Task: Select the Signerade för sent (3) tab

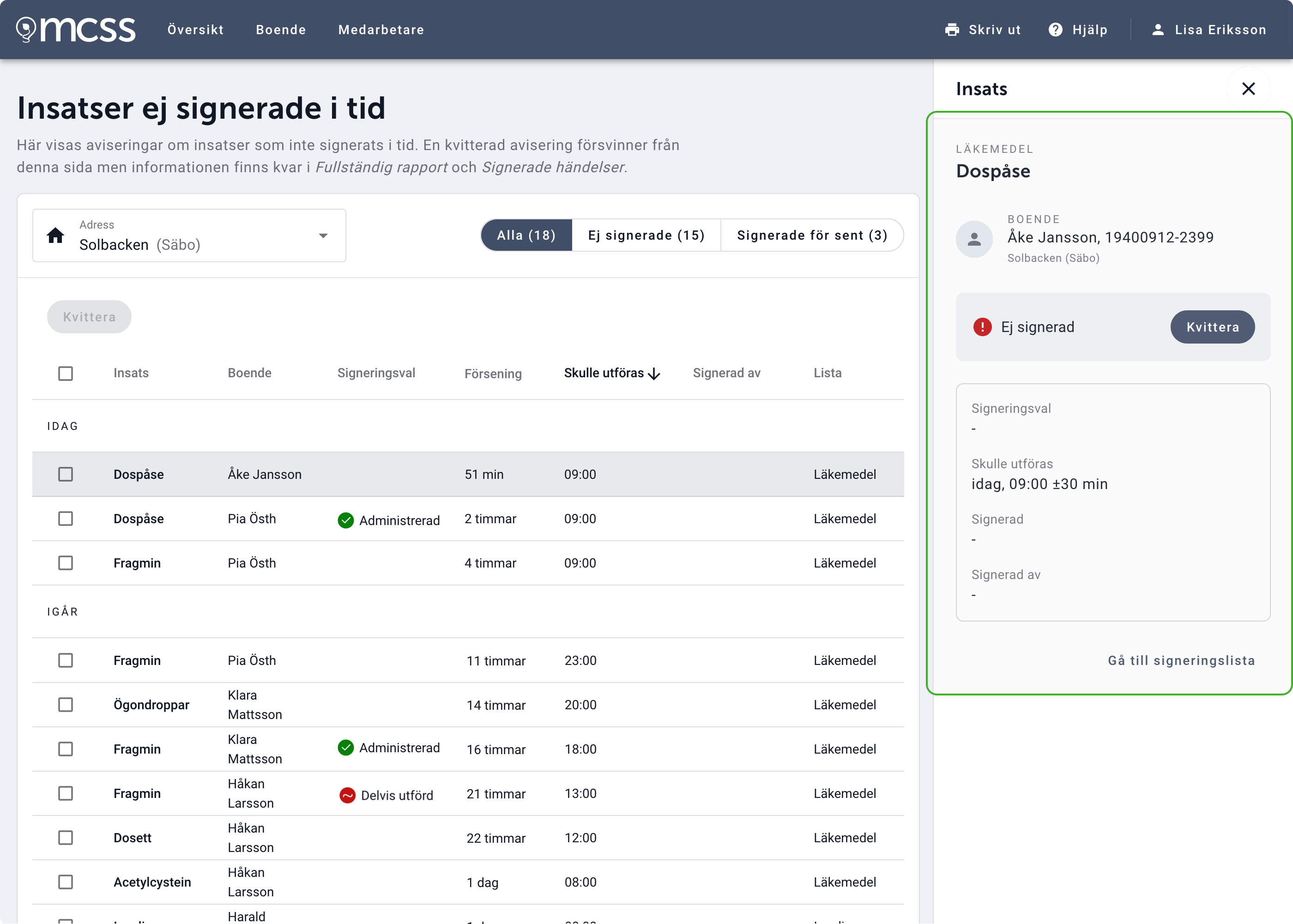Action: pyautogui.click(x=812, y=235)
